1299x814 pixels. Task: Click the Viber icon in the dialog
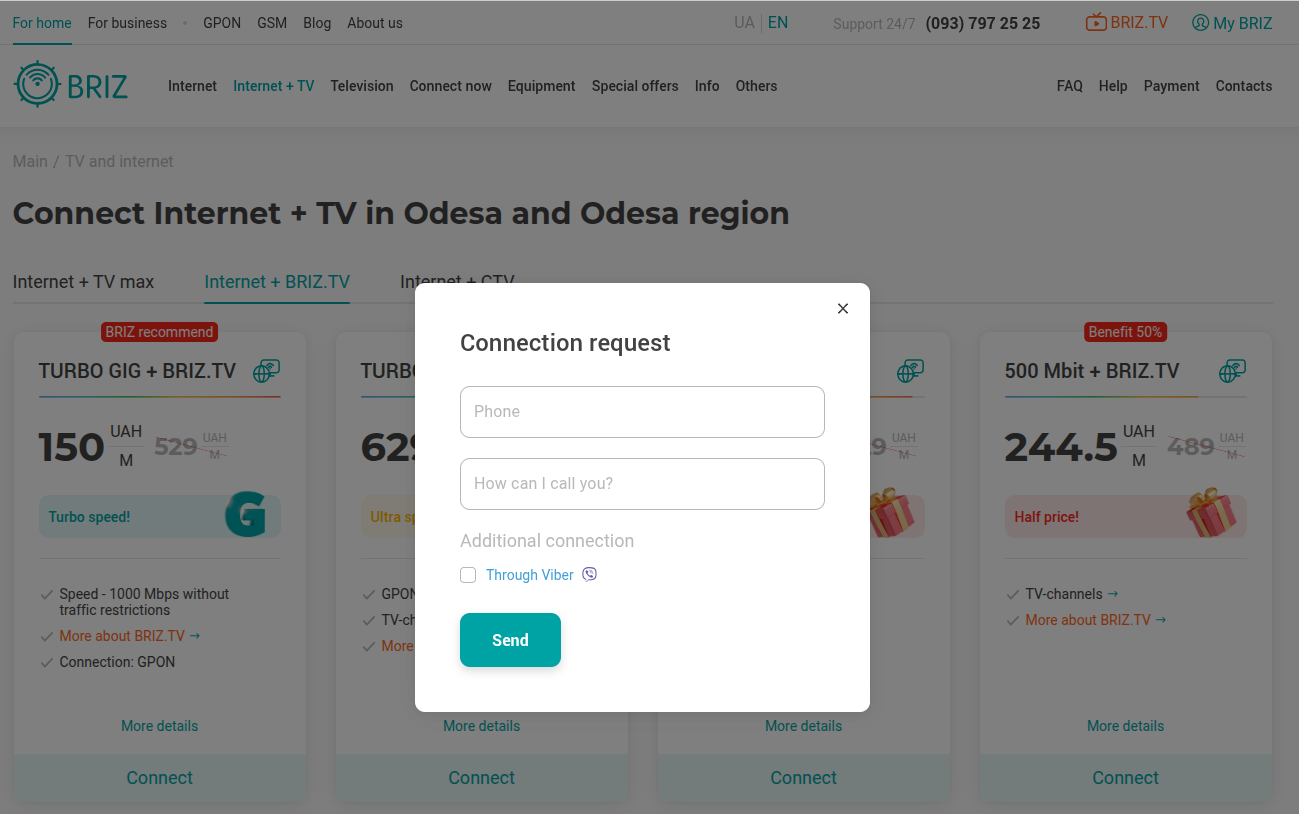590,574
